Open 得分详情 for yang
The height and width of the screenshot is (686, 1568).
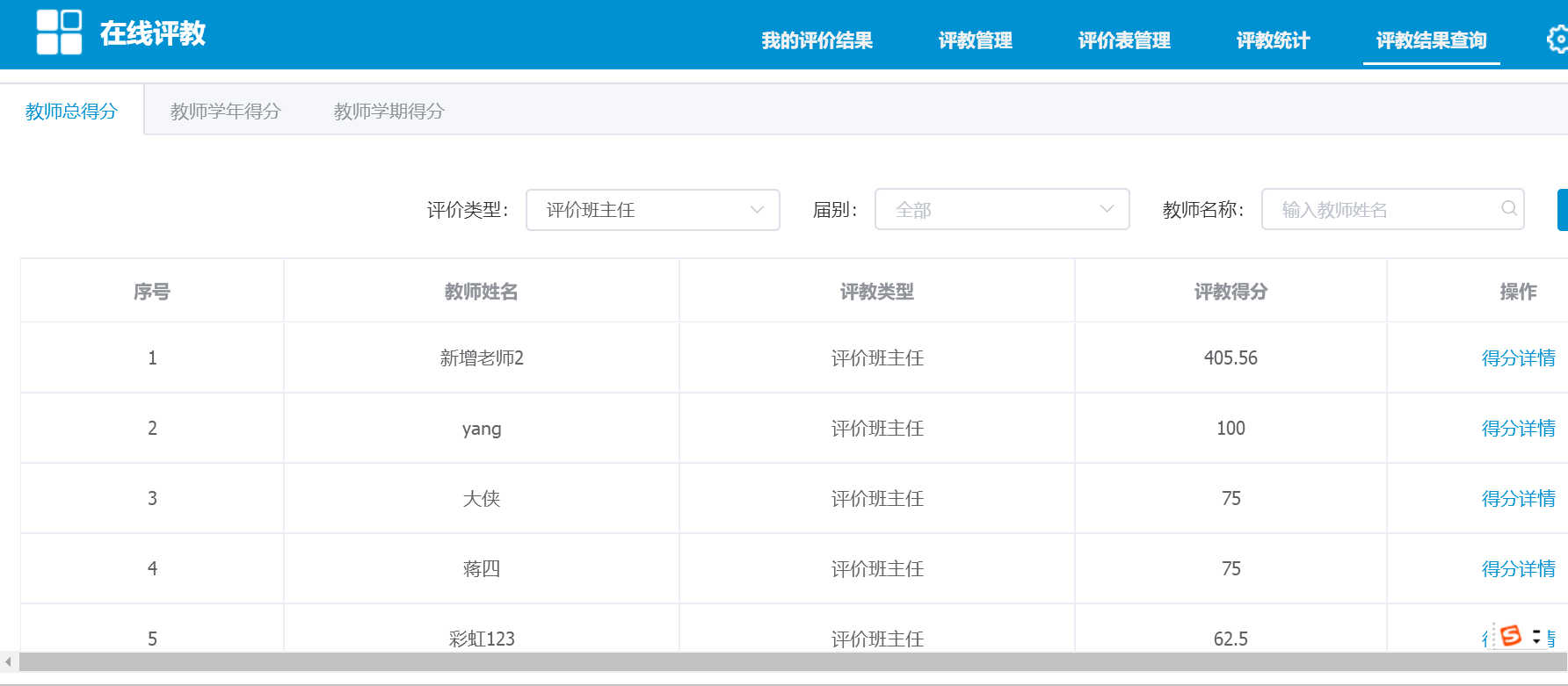tap(1518, 428)
